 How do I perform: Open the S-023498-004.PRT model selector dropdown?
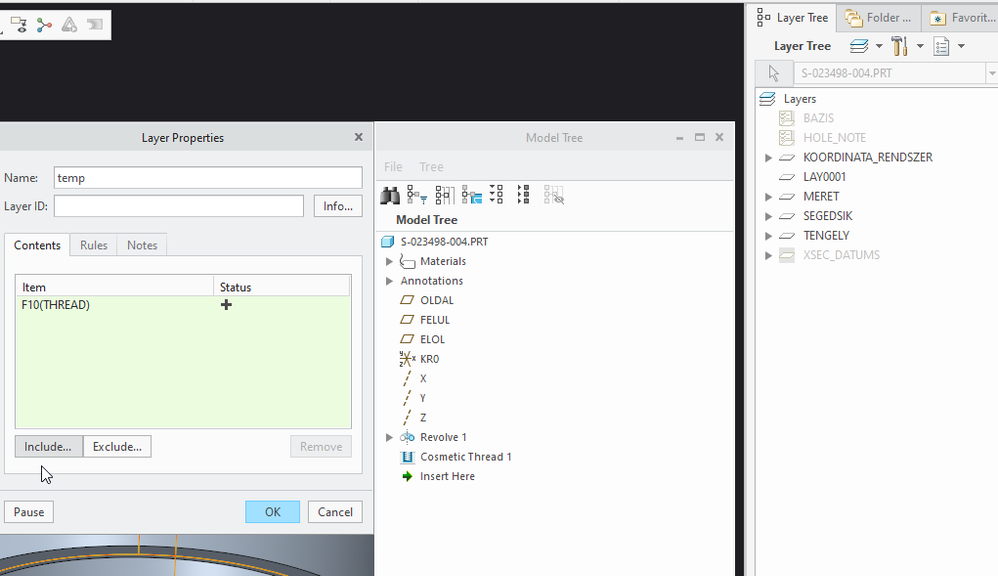click(992, 73)
